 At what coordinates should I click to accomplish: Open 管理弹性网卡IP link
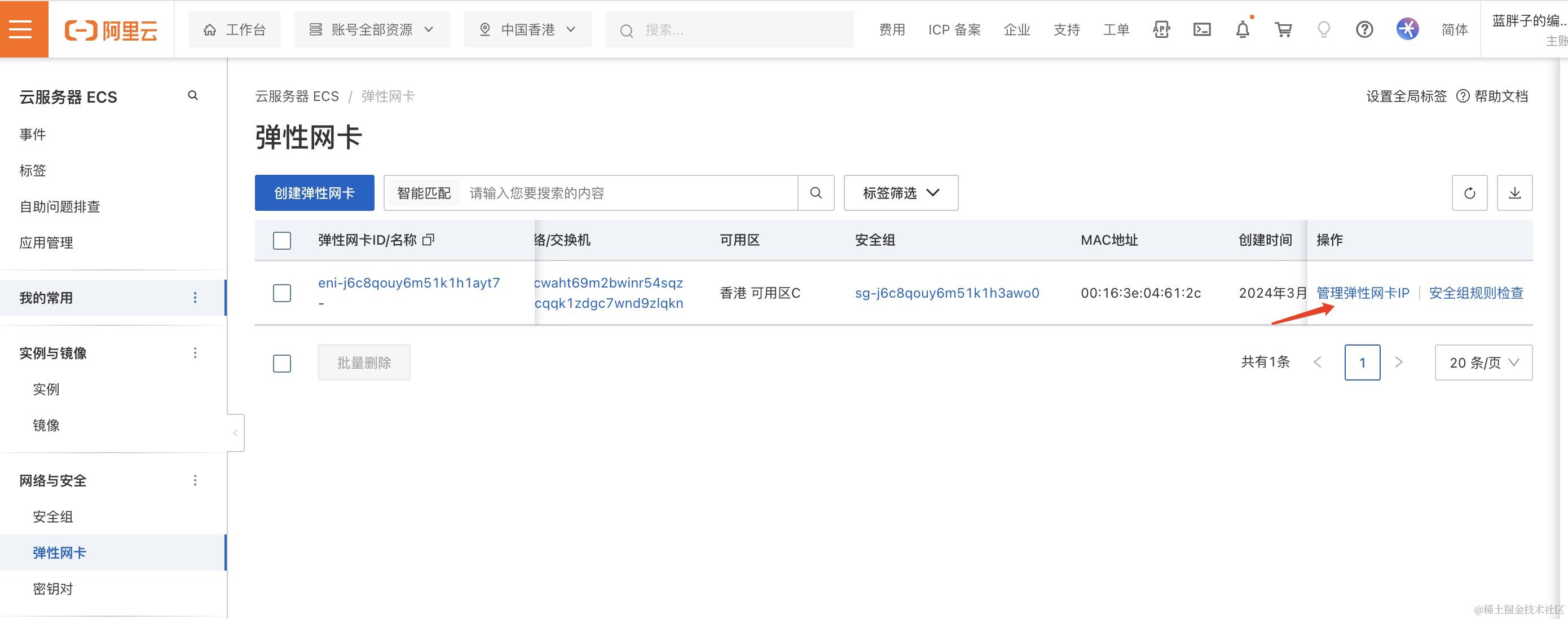1362,293
